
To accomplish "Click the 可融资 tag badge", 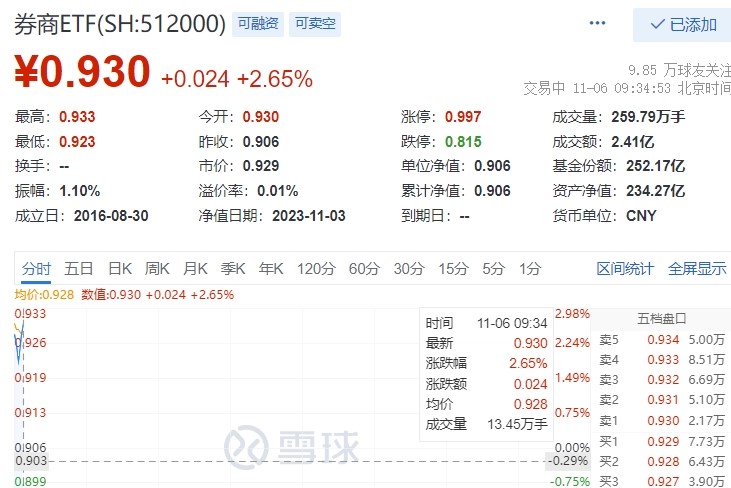I will coord(258,24).
